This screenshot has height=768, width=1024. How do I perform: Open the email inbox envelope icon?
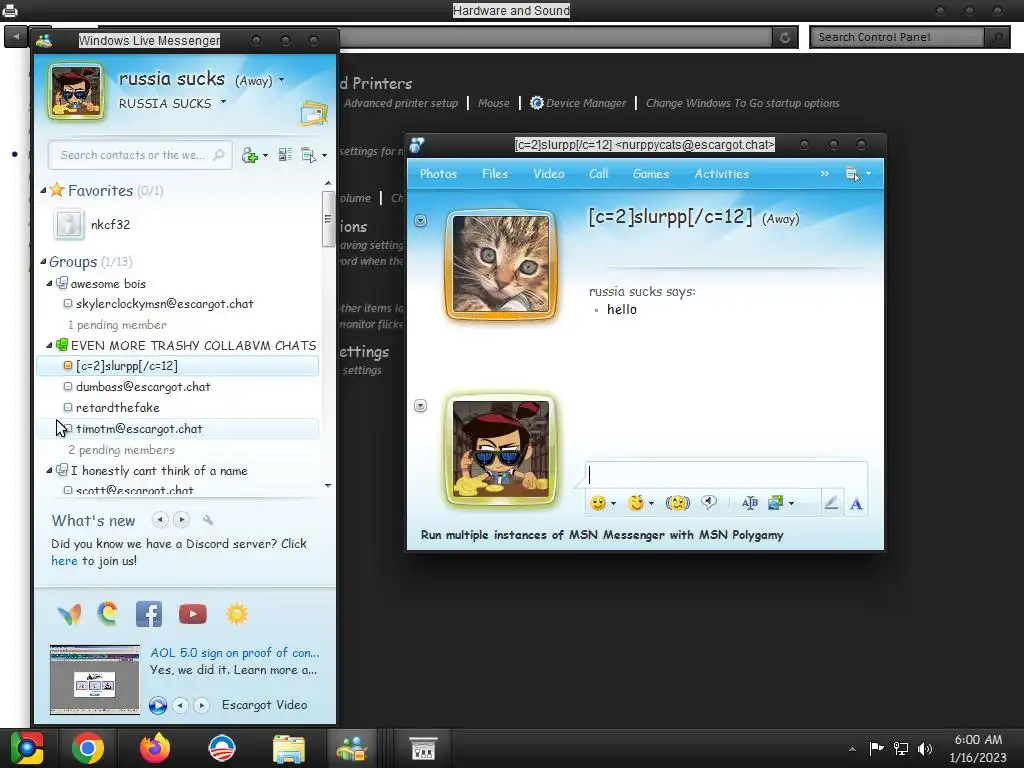(x=313, y=113)
